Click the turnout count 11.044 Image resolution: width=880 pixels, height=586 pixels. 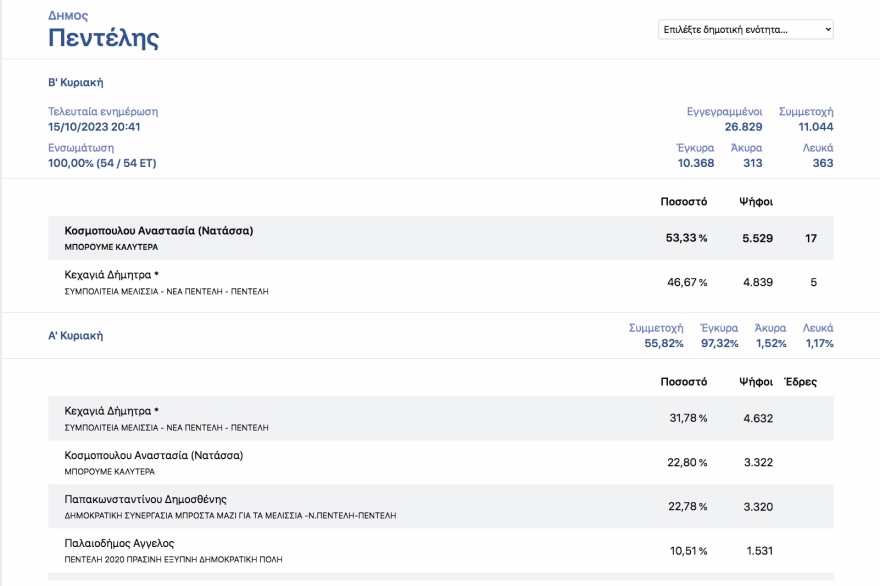pyautogui.click(x=815, y=127)
